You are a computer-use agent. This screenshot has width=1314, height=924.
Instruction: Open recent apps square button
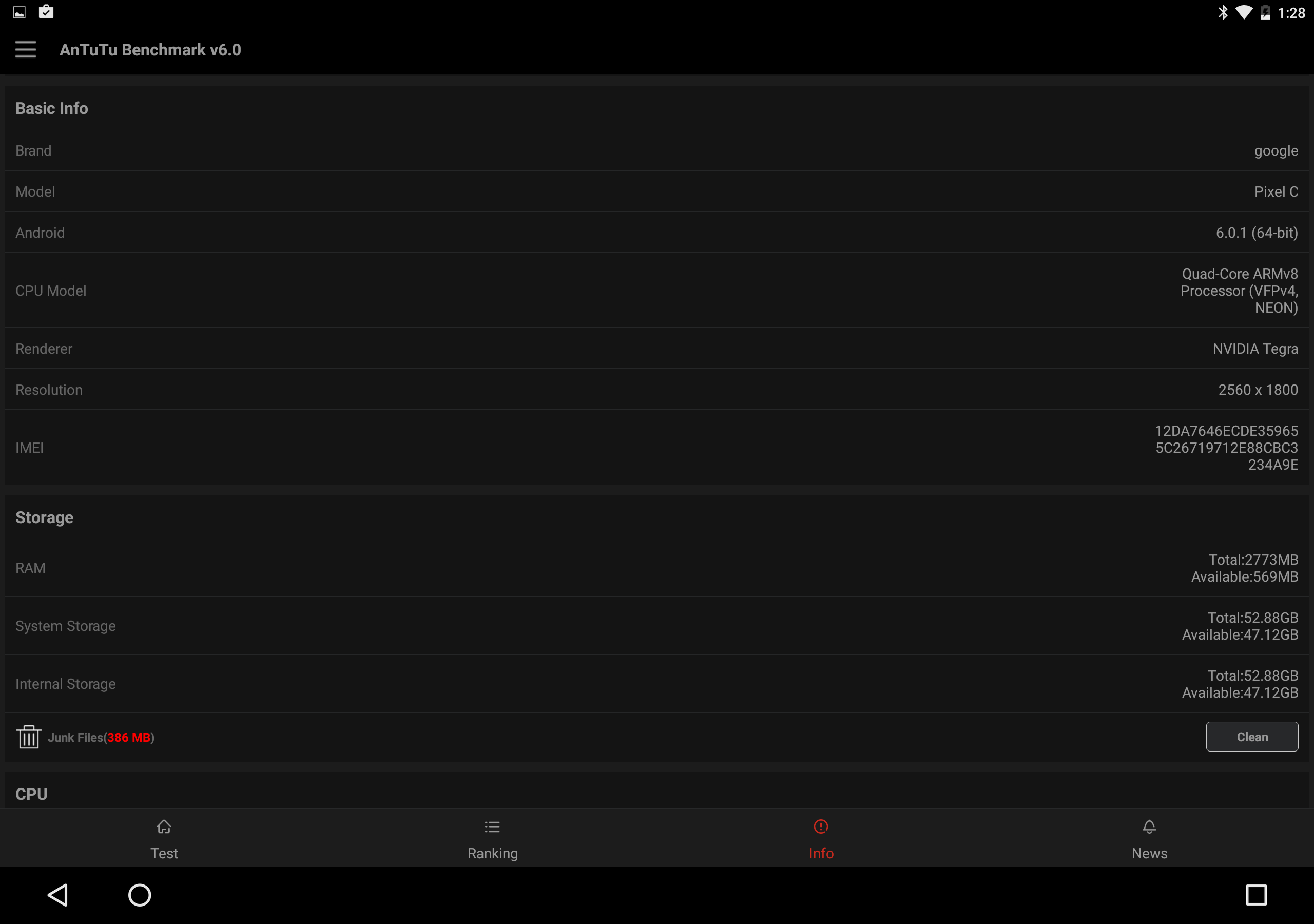click(1256, 895)
